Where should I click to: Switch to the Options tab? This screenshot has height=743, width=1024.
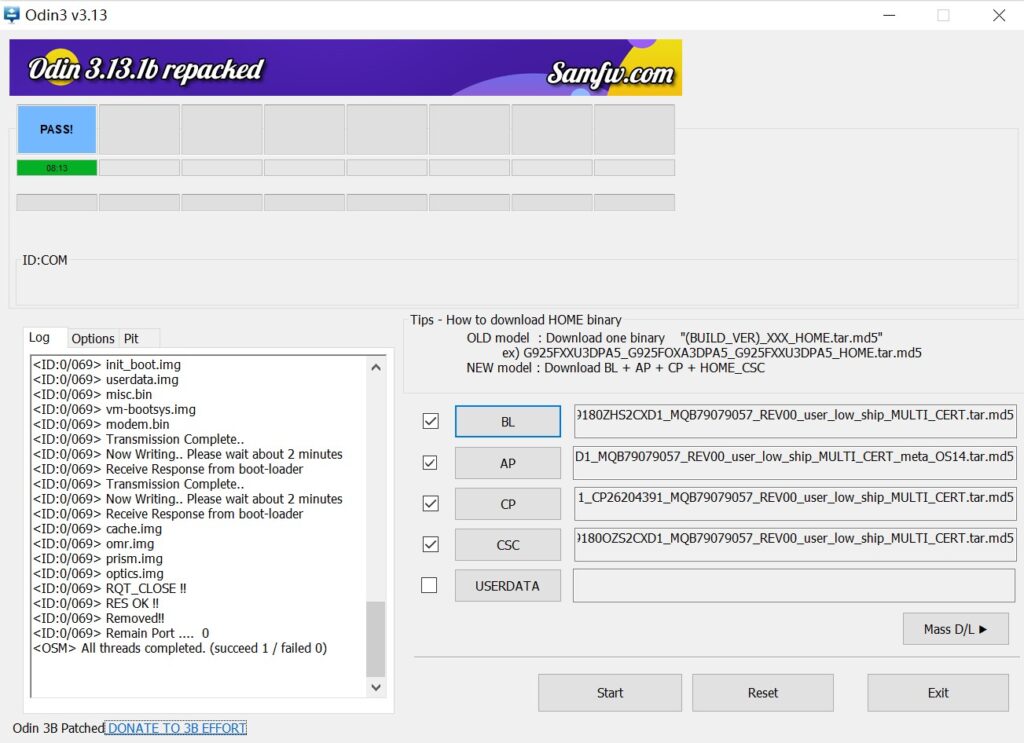[x=93, y=338]
